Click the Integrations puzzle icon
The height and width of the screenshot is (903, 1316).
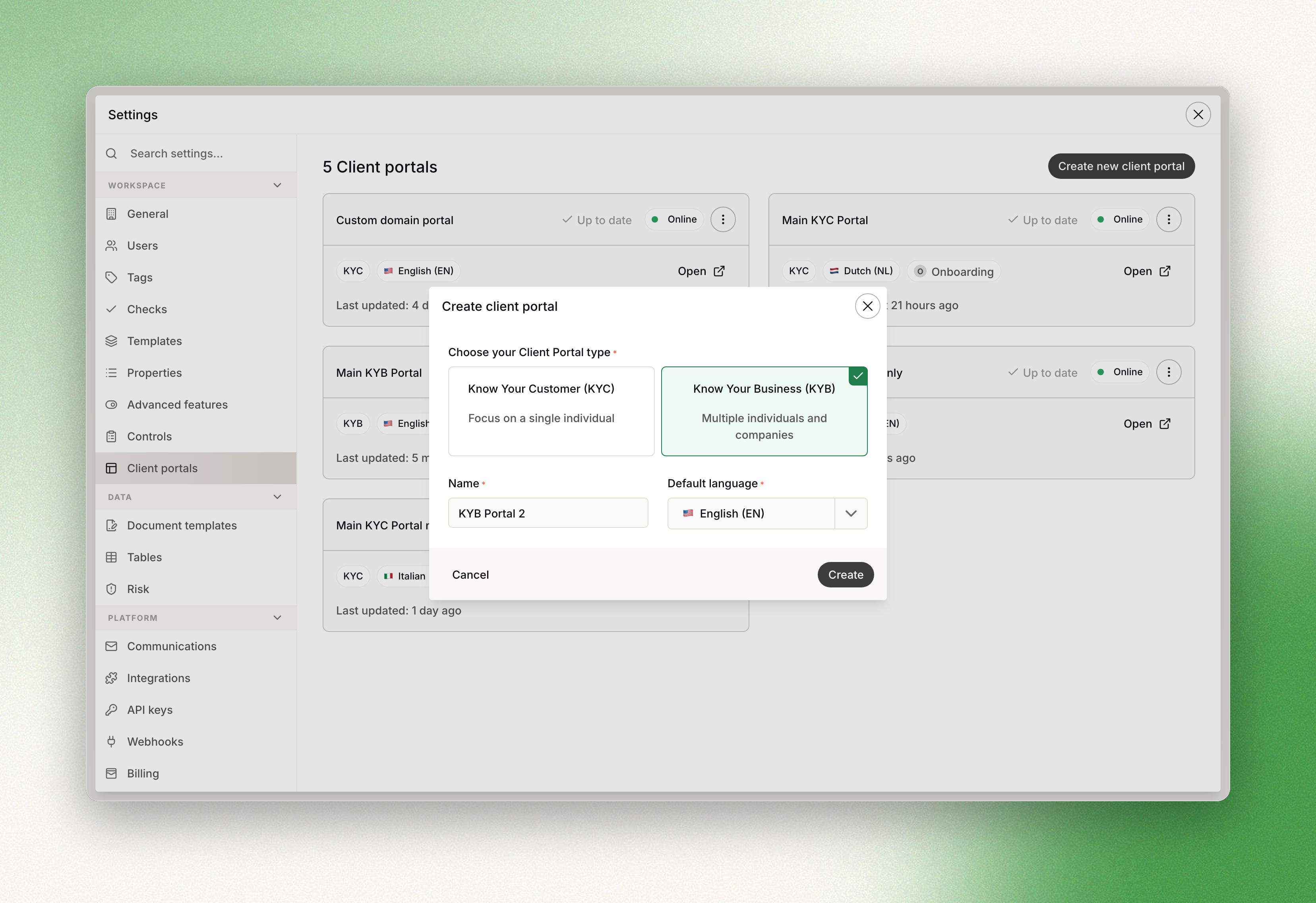point(112,678)
